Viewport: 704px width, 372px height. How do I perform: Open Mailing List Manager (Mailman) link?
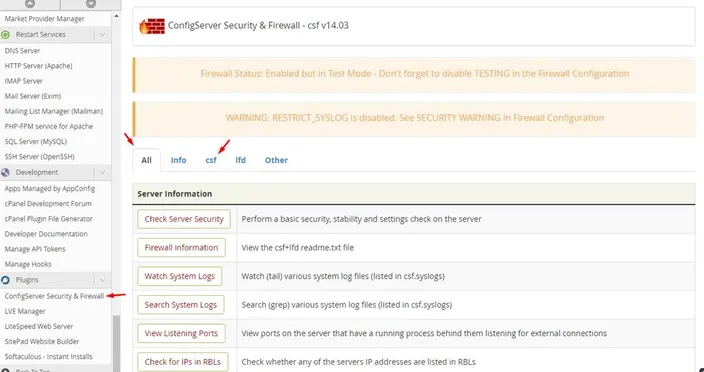tap(54, 111)
